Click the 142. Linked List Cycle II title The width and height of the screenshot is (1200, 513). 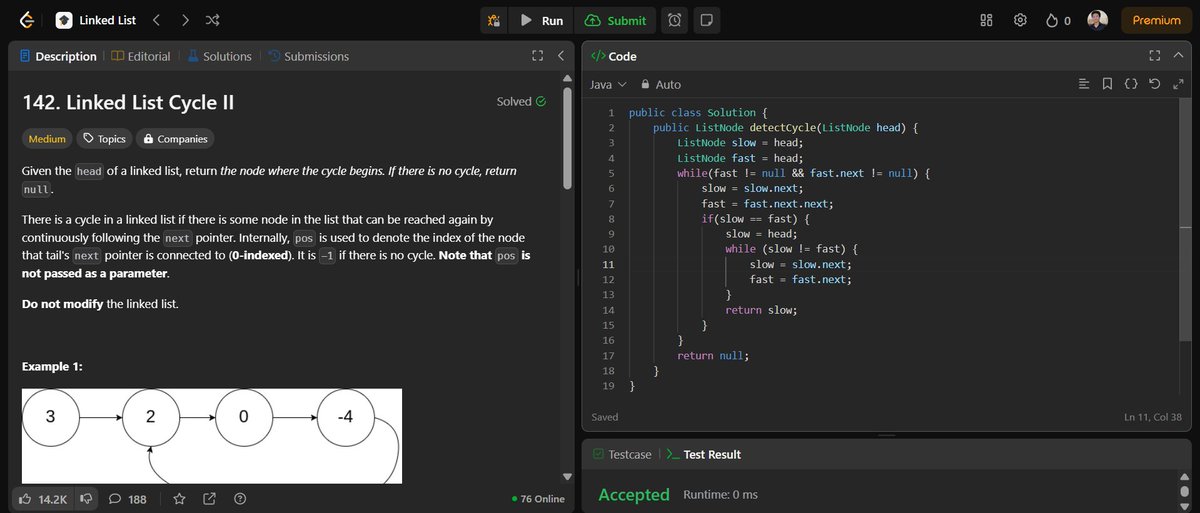(129, 102)
